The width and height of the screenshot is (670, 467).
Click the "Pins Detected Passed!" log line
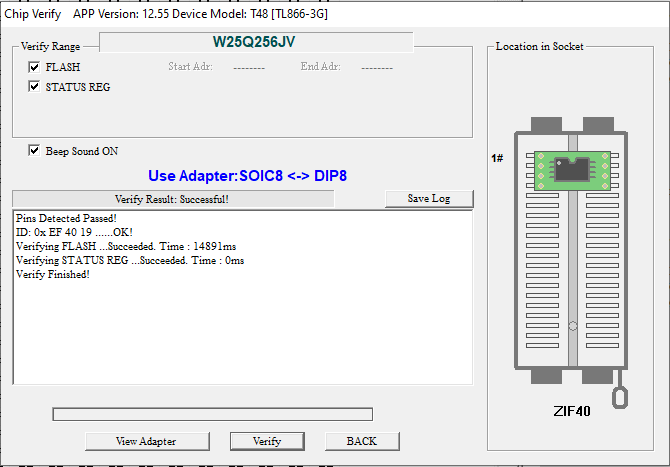66,218
